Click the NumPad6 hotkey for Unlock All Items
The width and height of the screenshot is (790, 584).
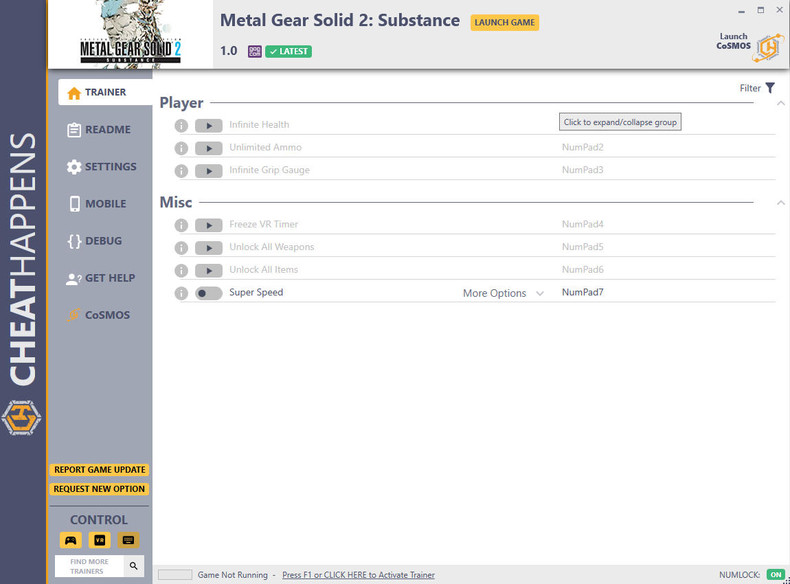point(582,270)
